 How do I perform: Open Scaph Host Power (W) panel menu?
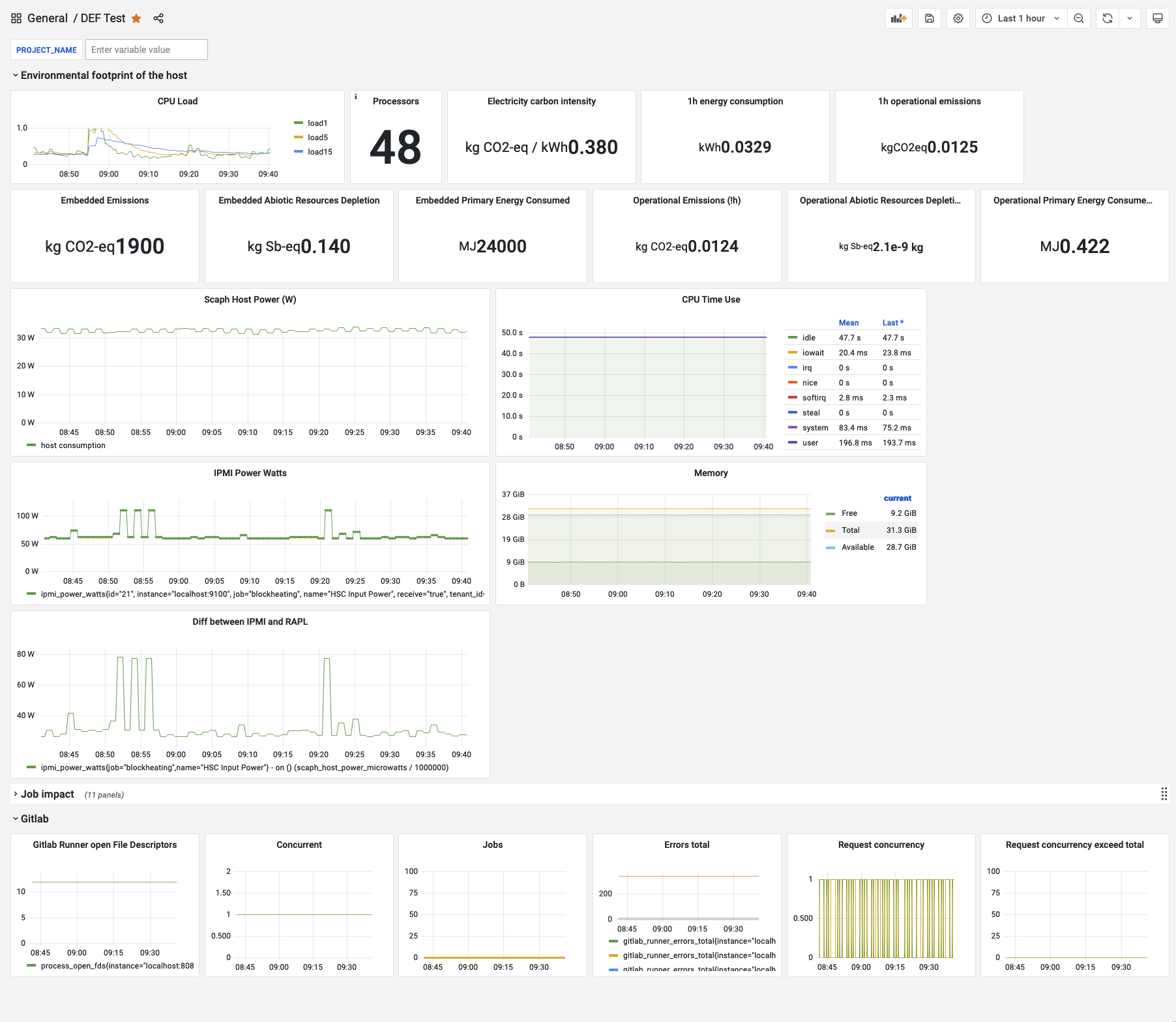click(250, 299)
